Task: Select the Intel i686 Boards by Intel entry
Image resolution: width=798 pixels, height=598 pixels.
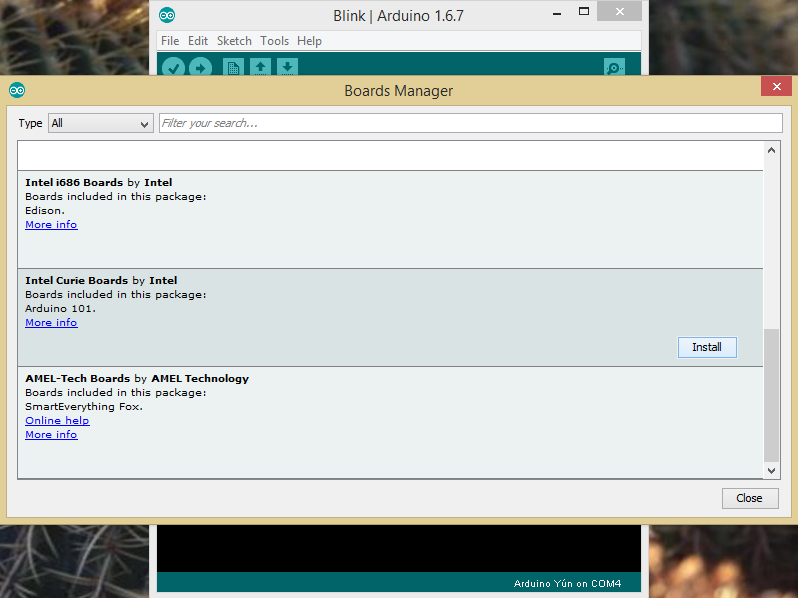Action: coord(390,219)
